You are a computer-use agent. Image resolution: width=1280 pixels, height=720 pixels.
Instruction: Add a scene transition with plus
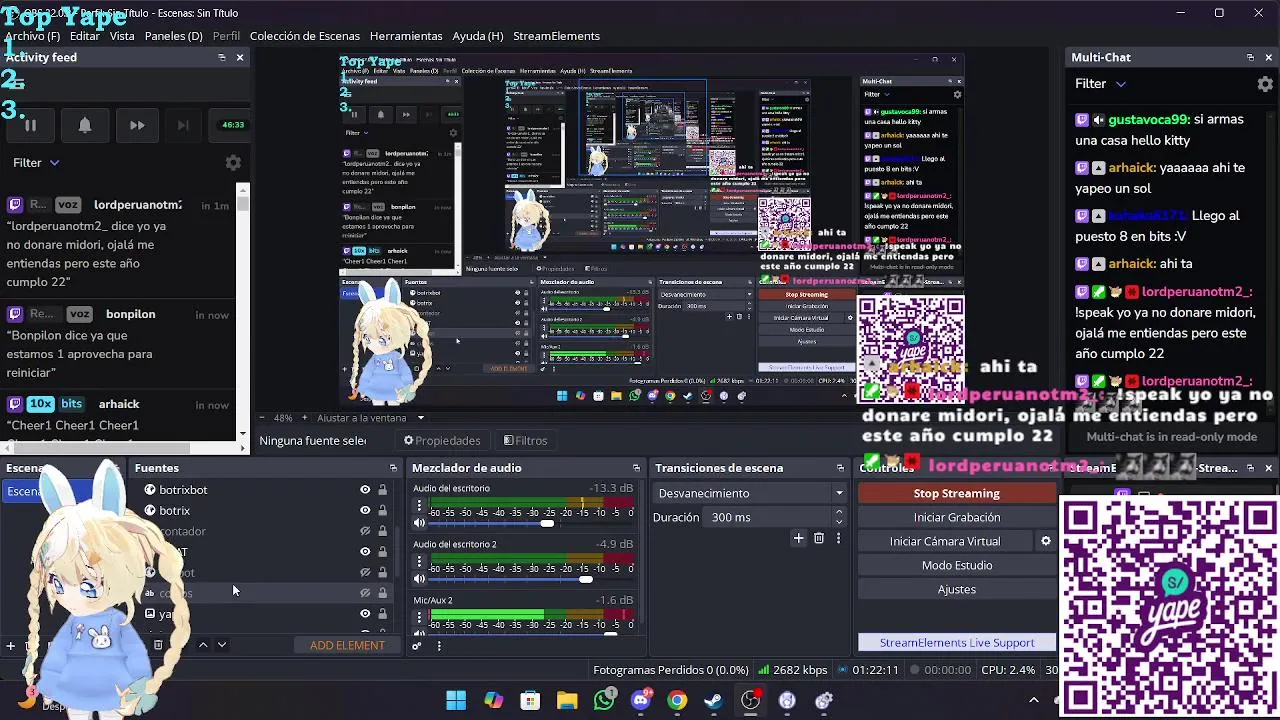tap(798, 539)
